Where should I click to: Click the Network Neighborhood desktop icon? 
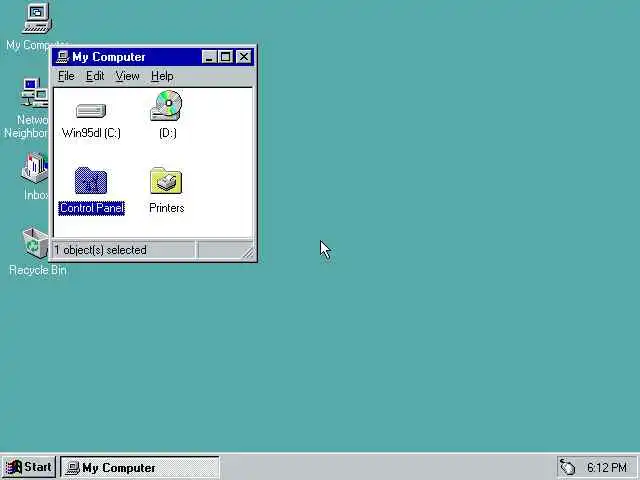point(35,93)
